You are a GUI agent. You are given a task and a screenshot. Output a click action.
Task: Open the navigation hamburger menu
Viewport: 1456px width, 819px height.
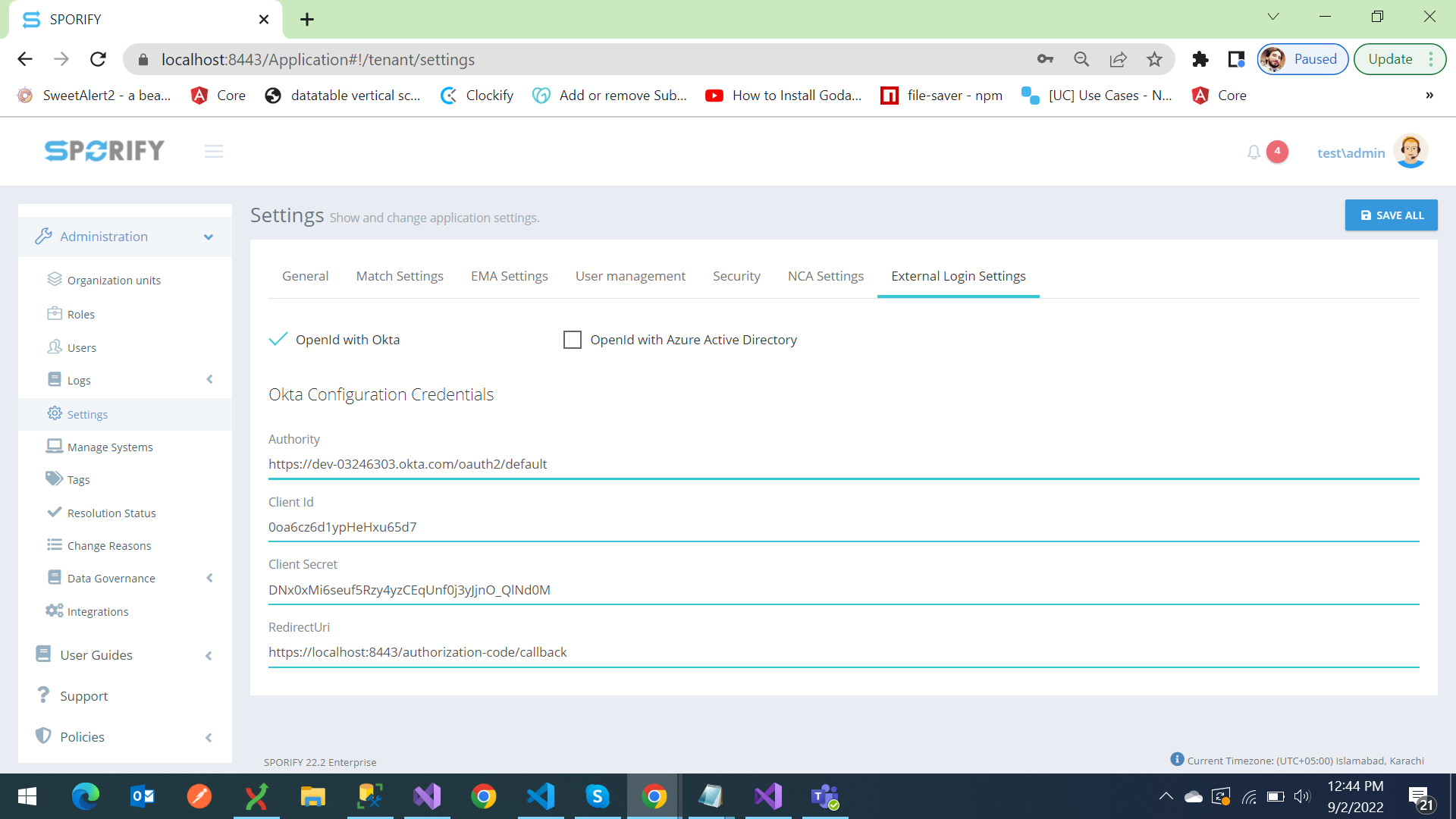click(x=213, y=151)
